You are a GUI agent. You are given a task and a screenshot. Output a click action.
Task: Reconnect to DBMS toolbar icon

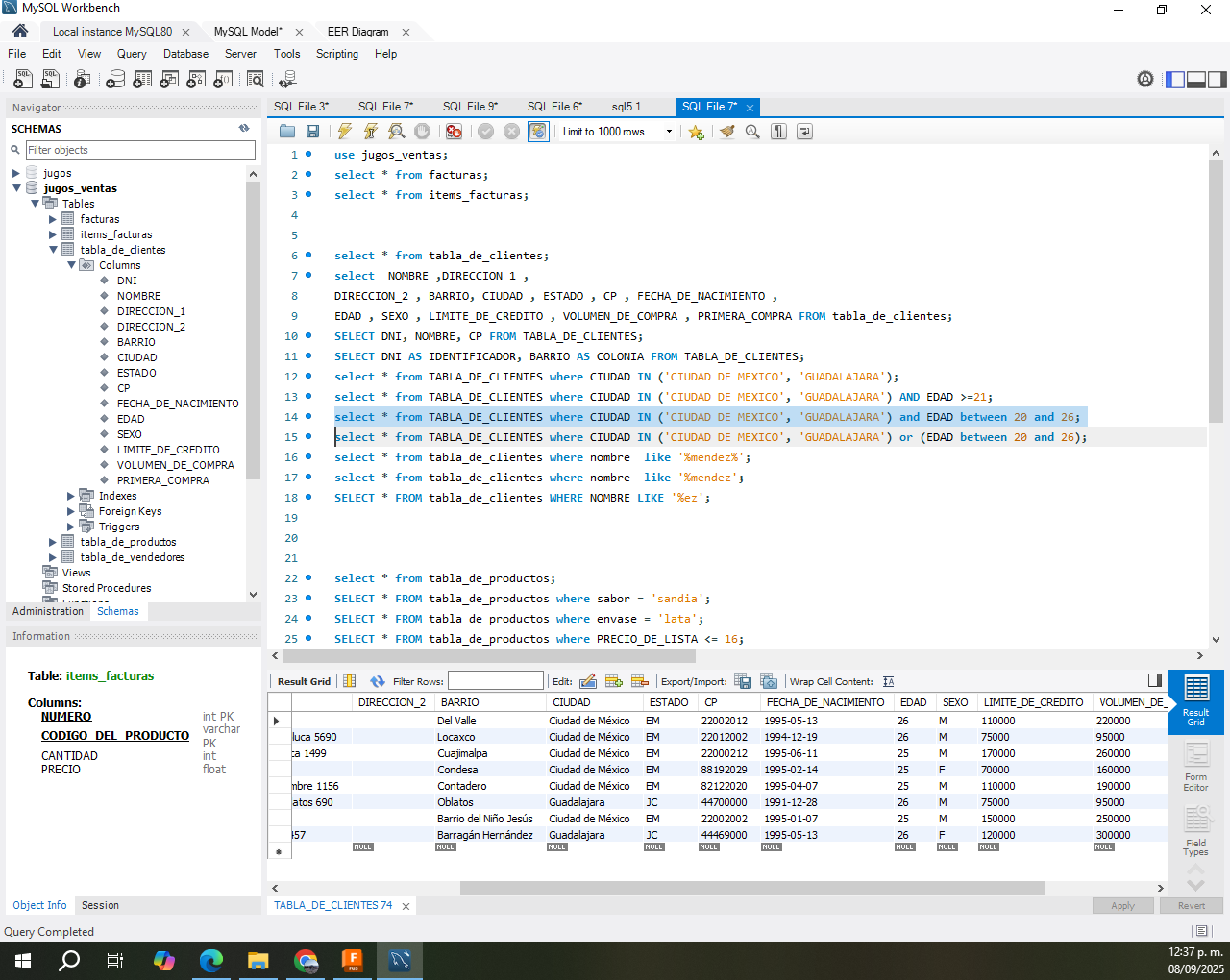pyautogui.click(x=287, y=80)
